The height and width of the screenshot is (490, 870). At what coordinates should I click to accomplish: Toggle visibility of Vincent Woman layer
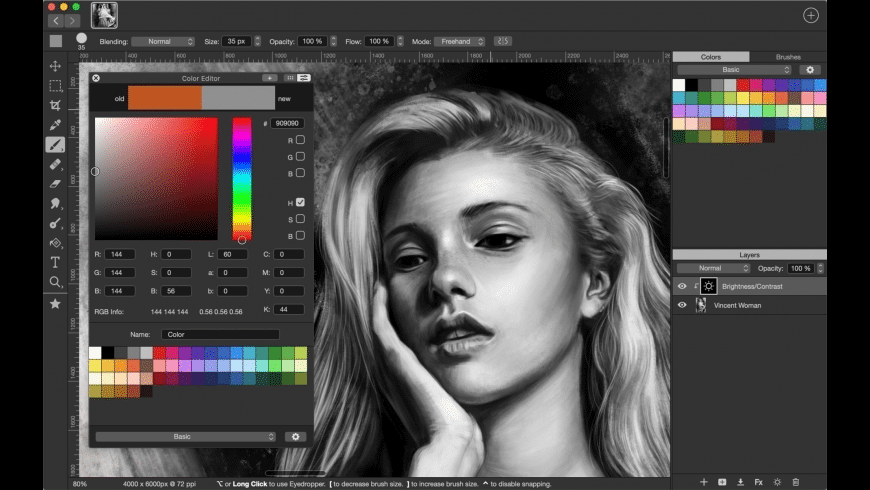(x=682, y=305)
